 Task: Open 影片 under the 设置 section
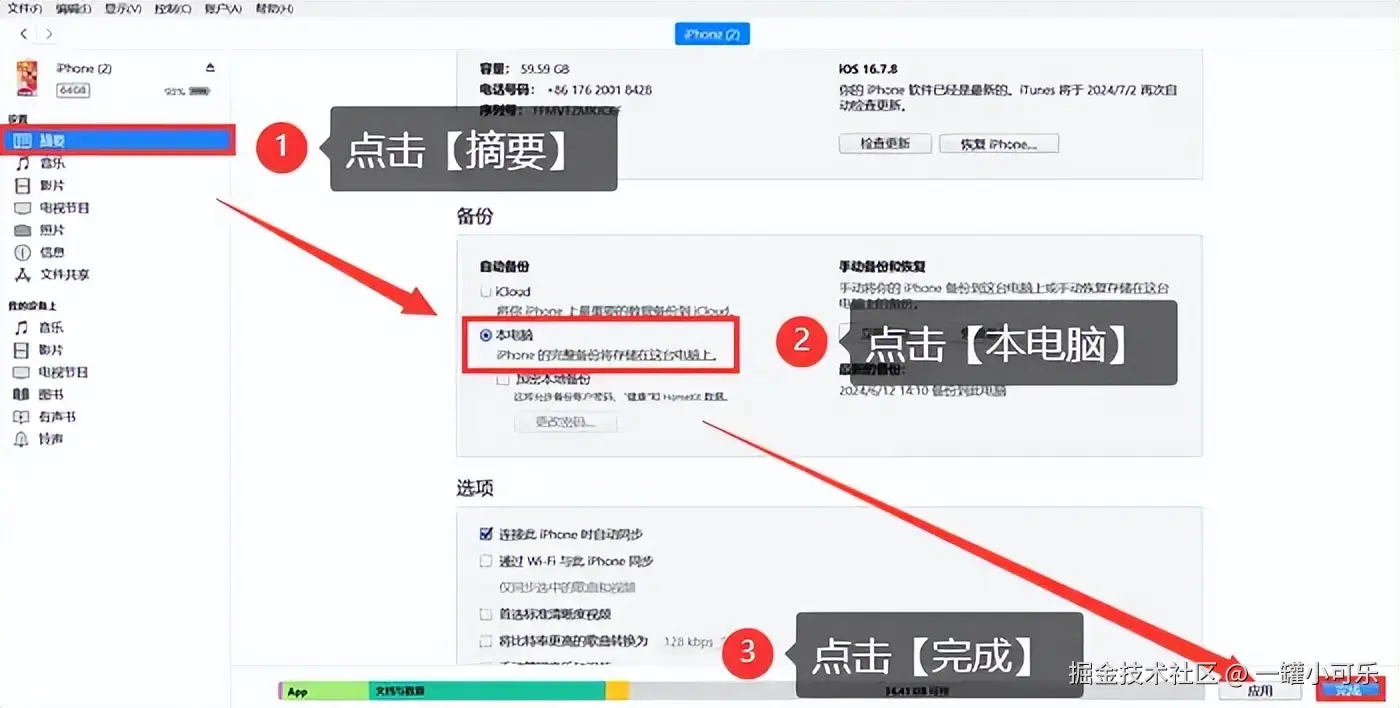52,186
